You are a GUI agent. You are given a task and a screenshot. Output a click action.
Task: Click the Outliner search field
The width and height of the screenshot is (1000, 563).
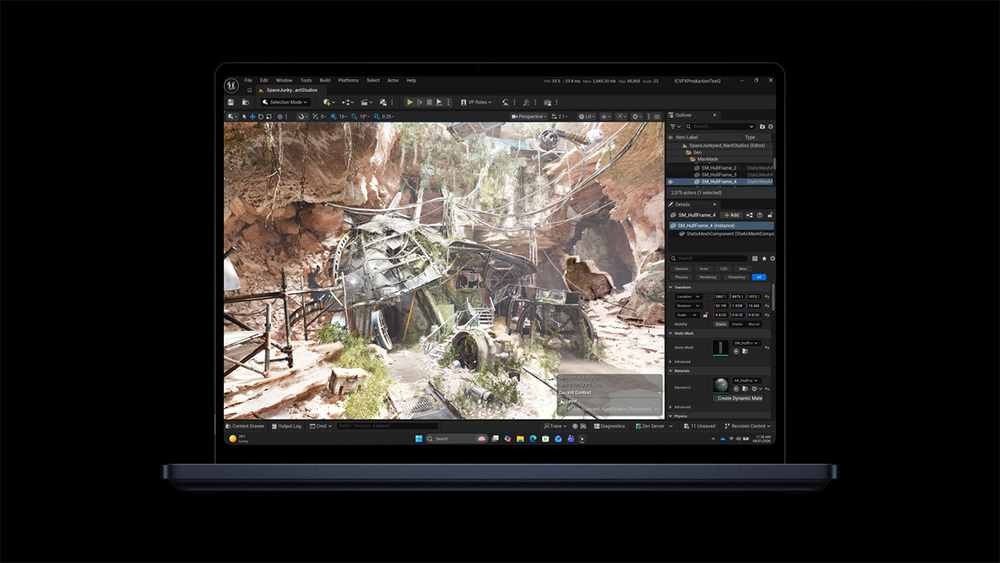719,126
